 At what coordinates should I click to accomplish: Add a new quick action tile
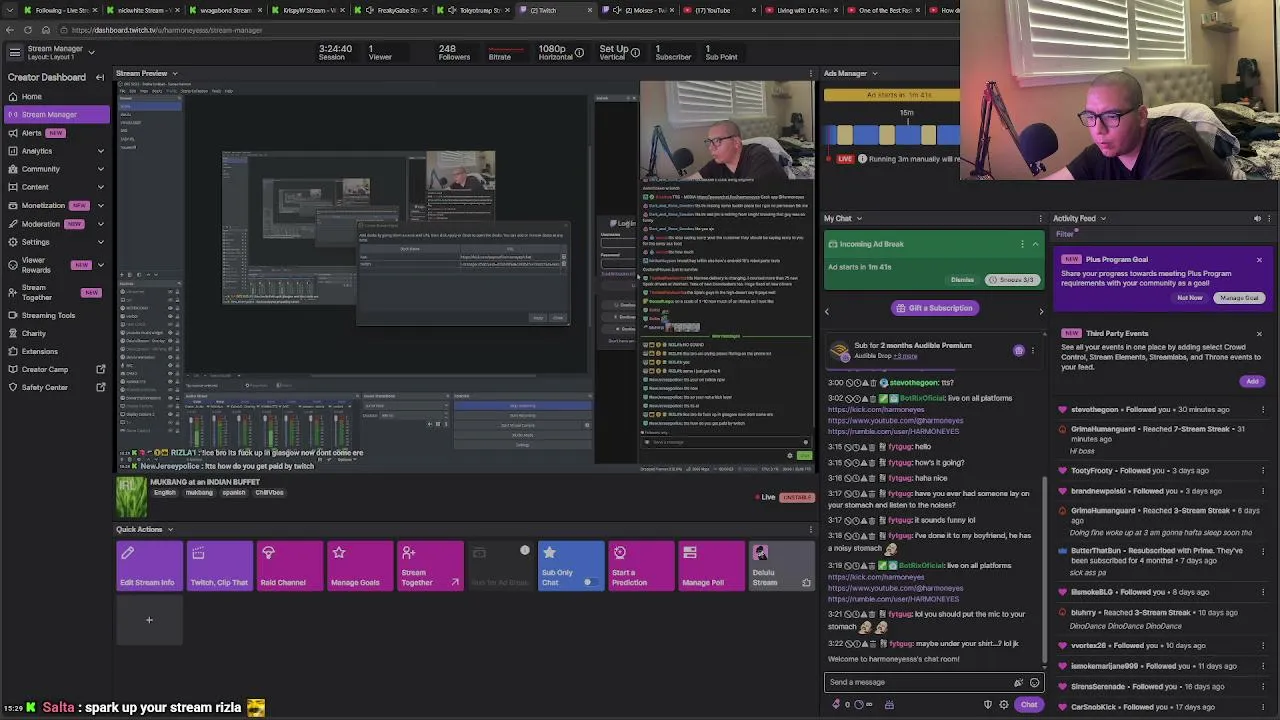(x=149, y=620)
